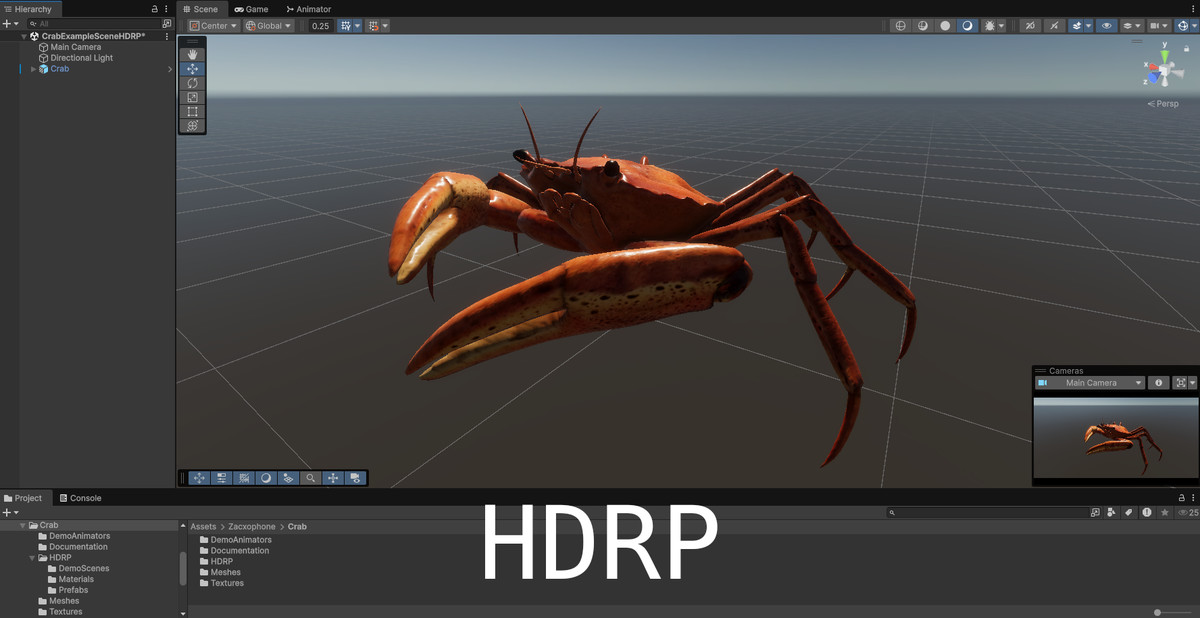
Task: Open the Hierarchy panel three-dot menu
Action: tap(166, 9)
